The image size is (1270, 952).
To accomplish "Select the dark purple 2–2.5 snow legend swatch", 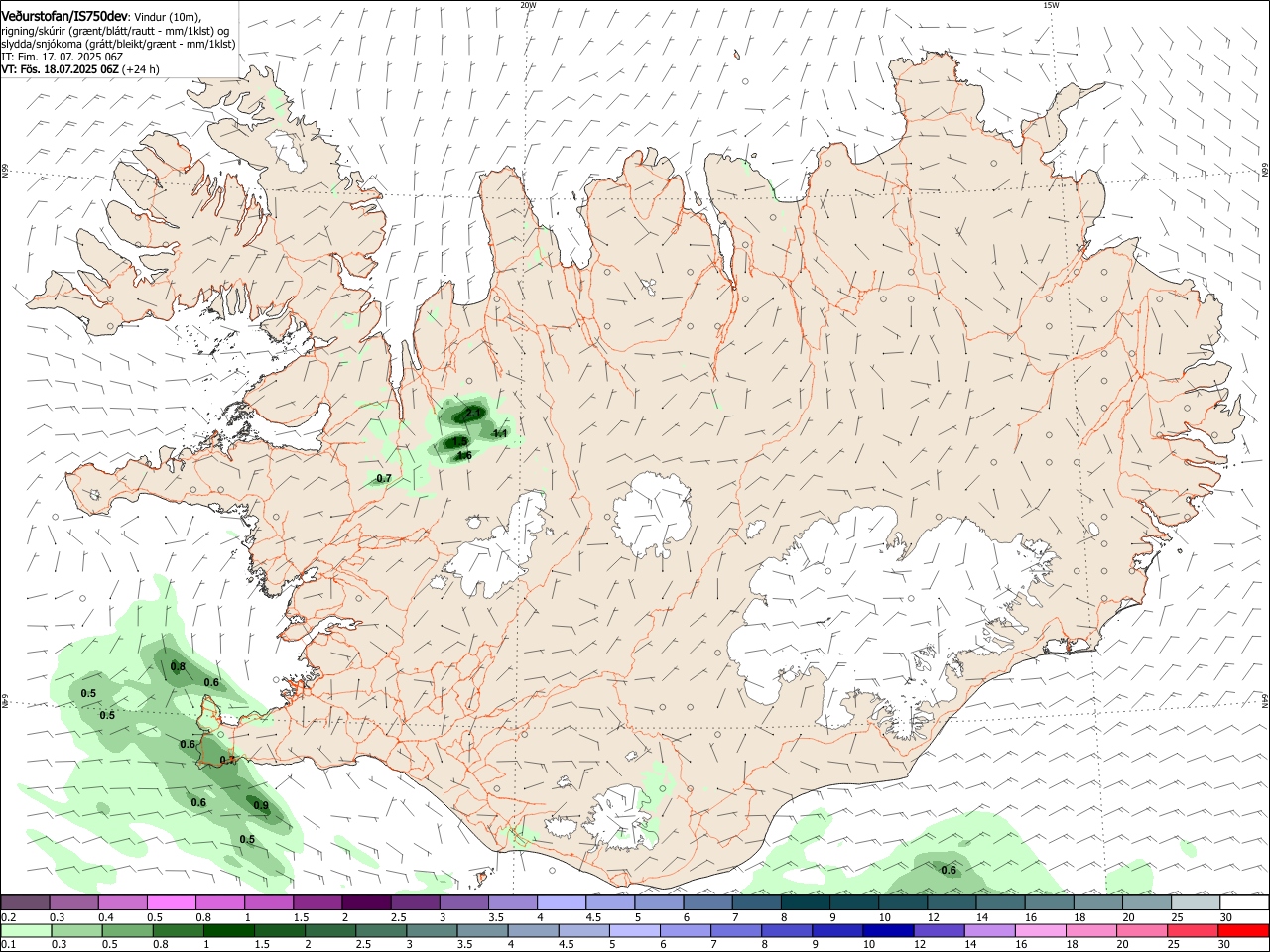I will point(366,903).
